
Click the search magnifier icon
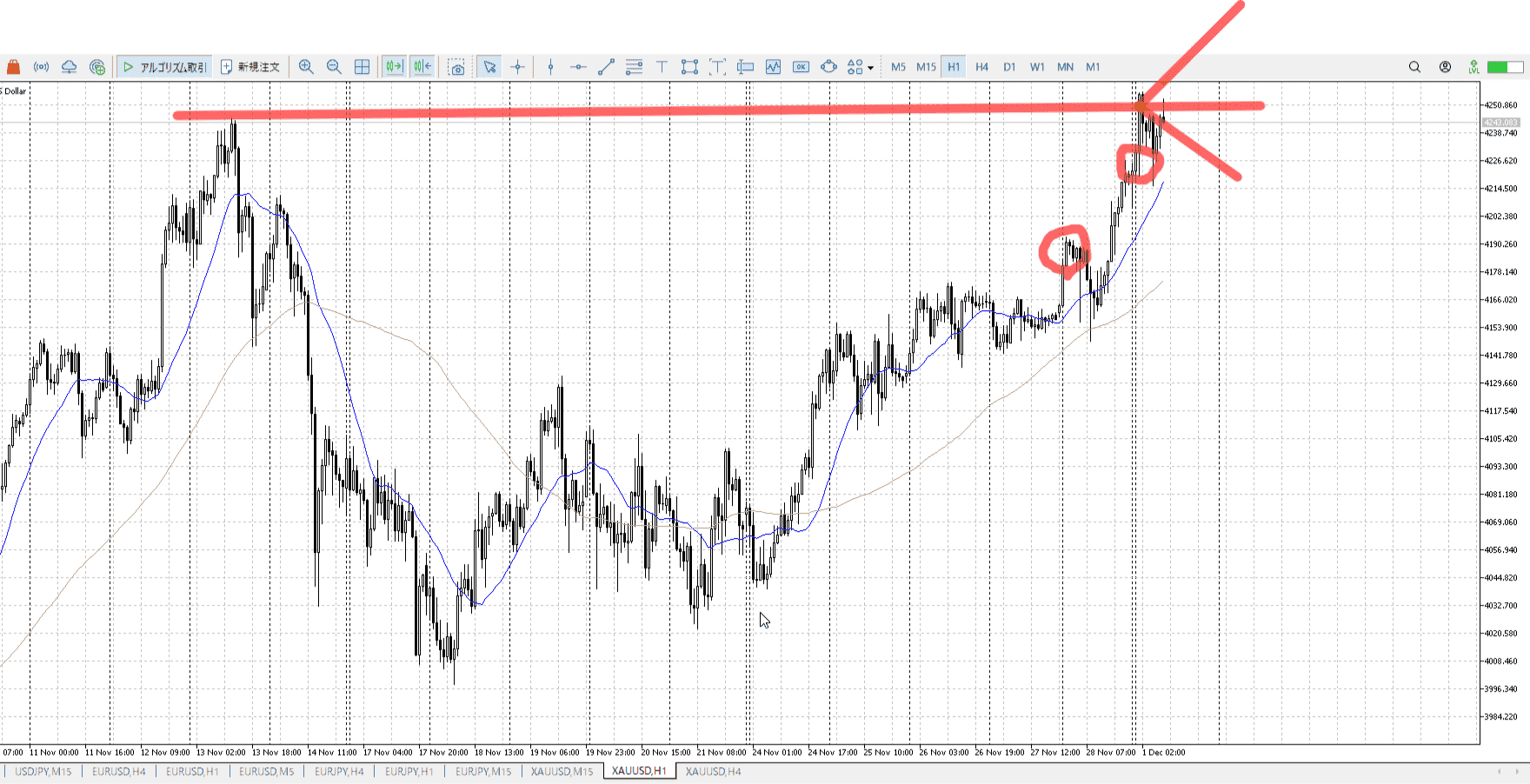[x=1414, y=67]
